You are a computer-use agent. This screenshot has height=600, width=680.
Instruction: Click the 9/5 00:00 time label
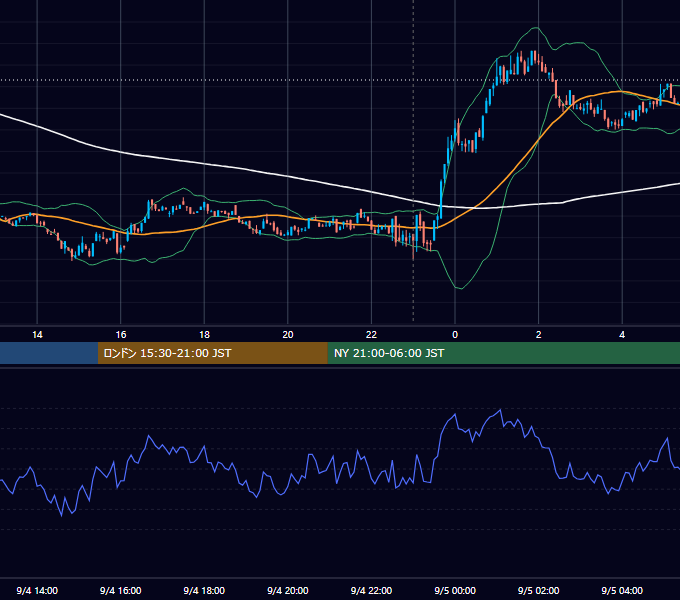tap(455, 590)
